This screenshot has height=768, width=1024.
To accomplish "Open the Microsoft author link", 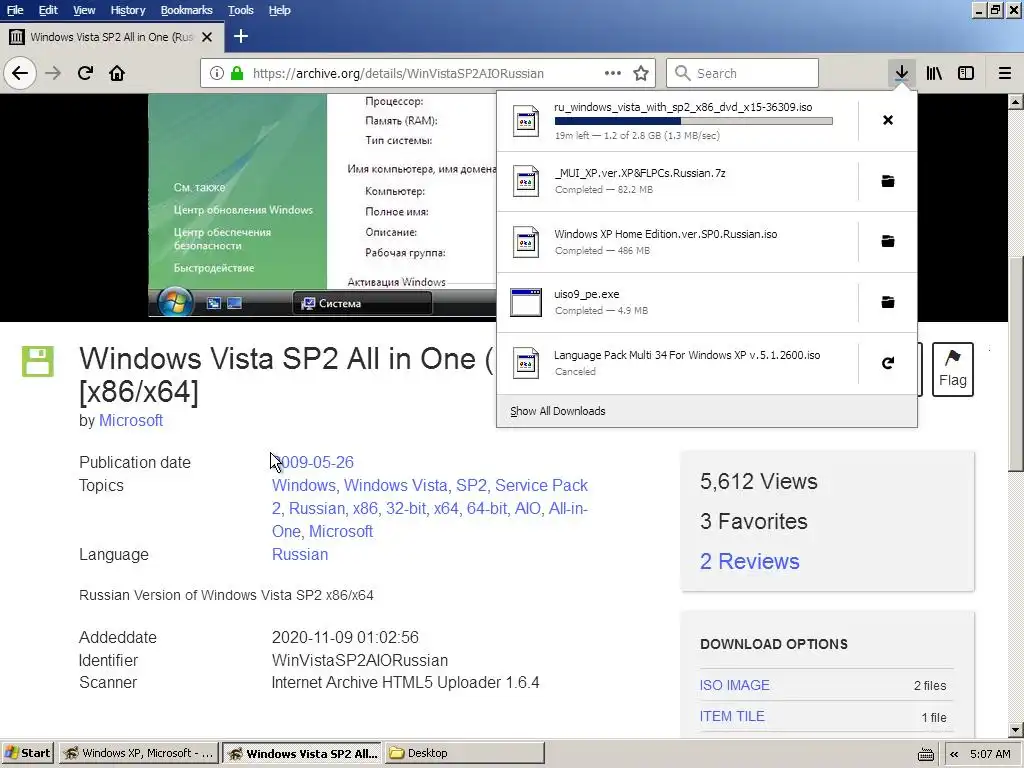I will (x=131, y=421).
